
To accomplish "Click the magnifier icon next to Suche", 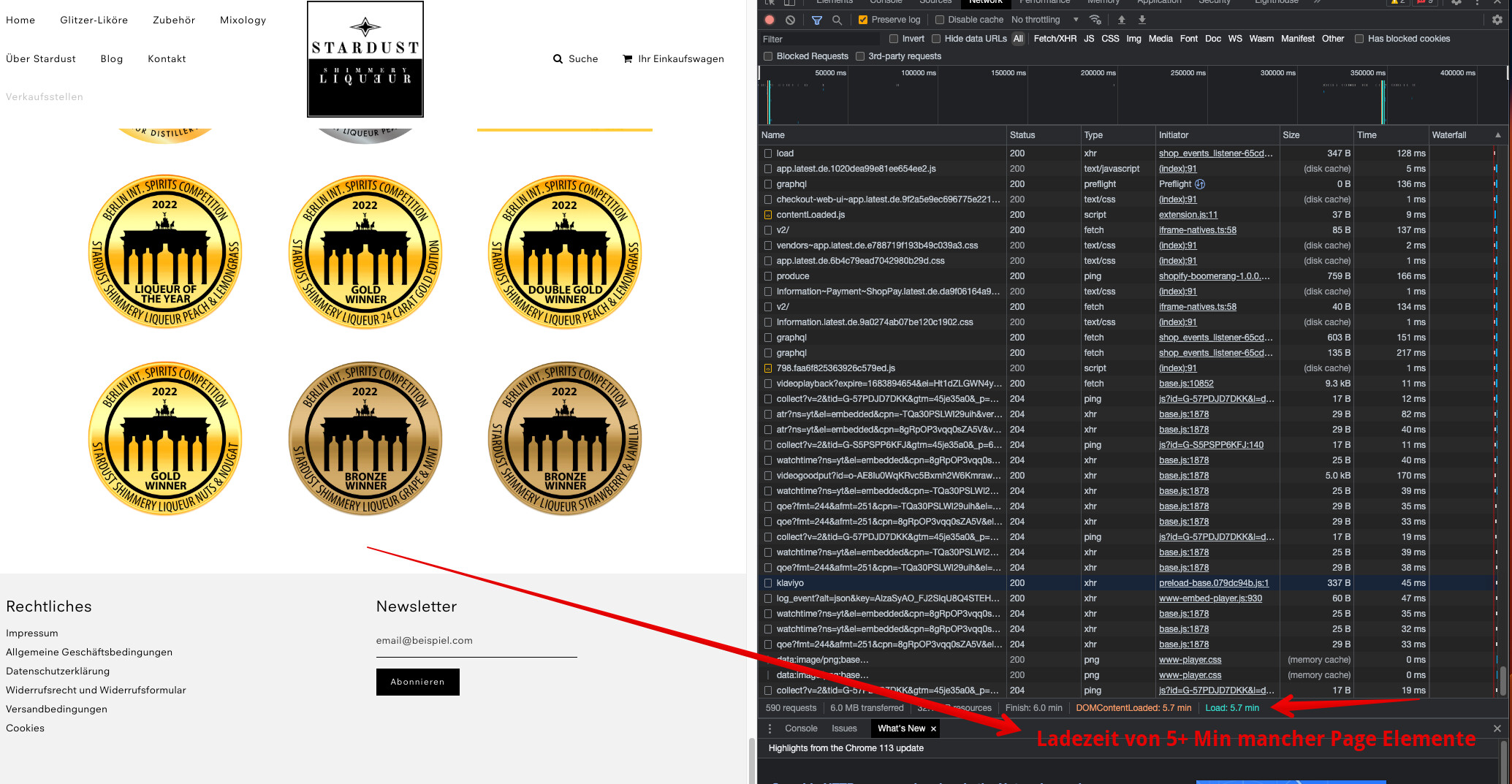I will [558, 59].
